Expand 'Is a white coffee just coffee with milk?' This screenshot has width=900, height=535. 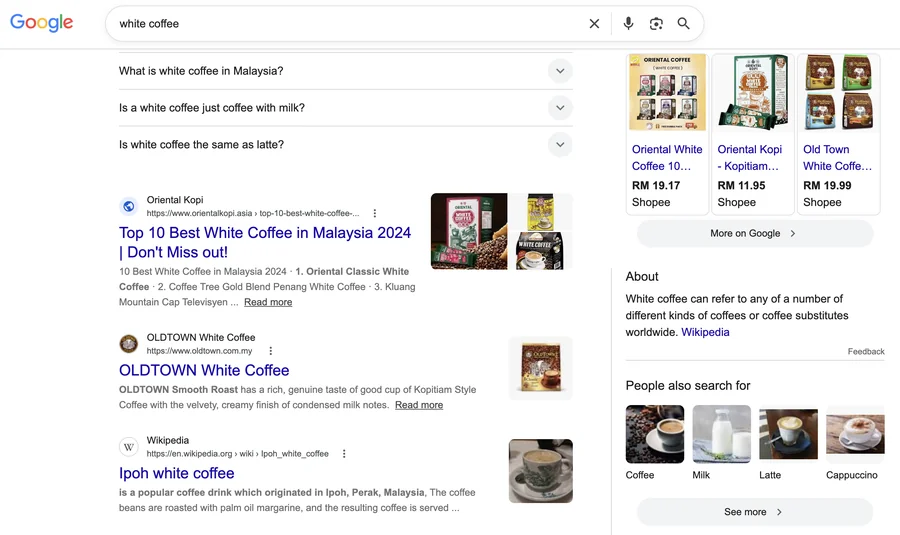pyautogui.click(x=346, y=108)
